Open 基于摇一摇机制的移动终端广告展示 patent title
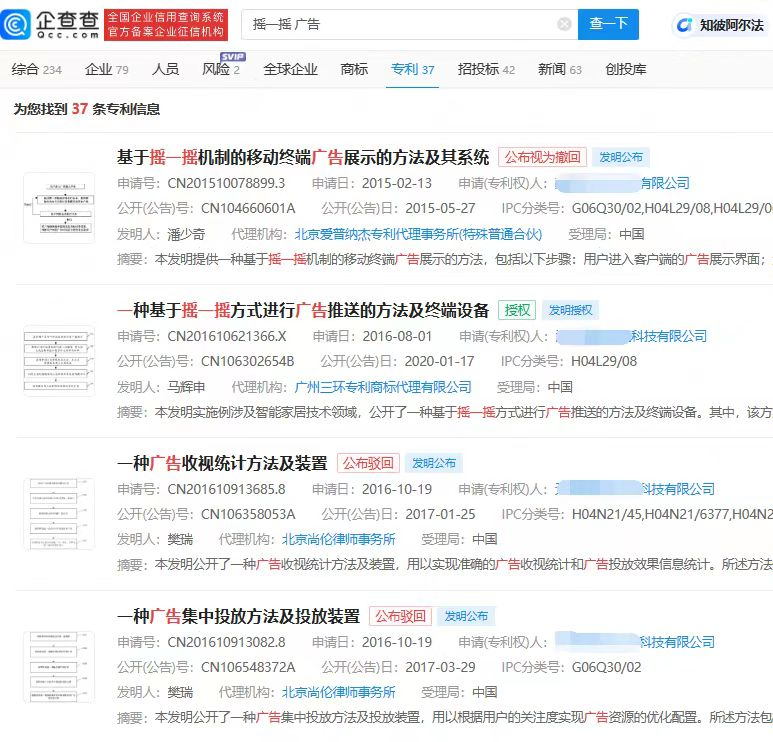 [303, 157]
